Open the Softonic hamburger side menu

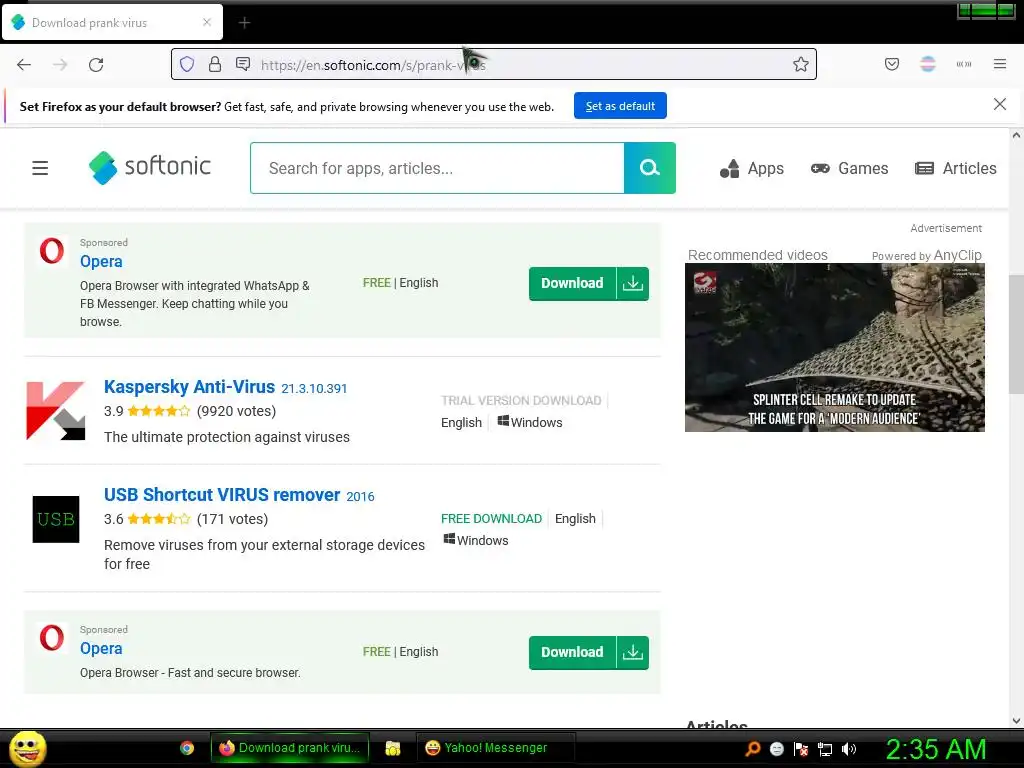pyautogui.click(x=40, y=168)
